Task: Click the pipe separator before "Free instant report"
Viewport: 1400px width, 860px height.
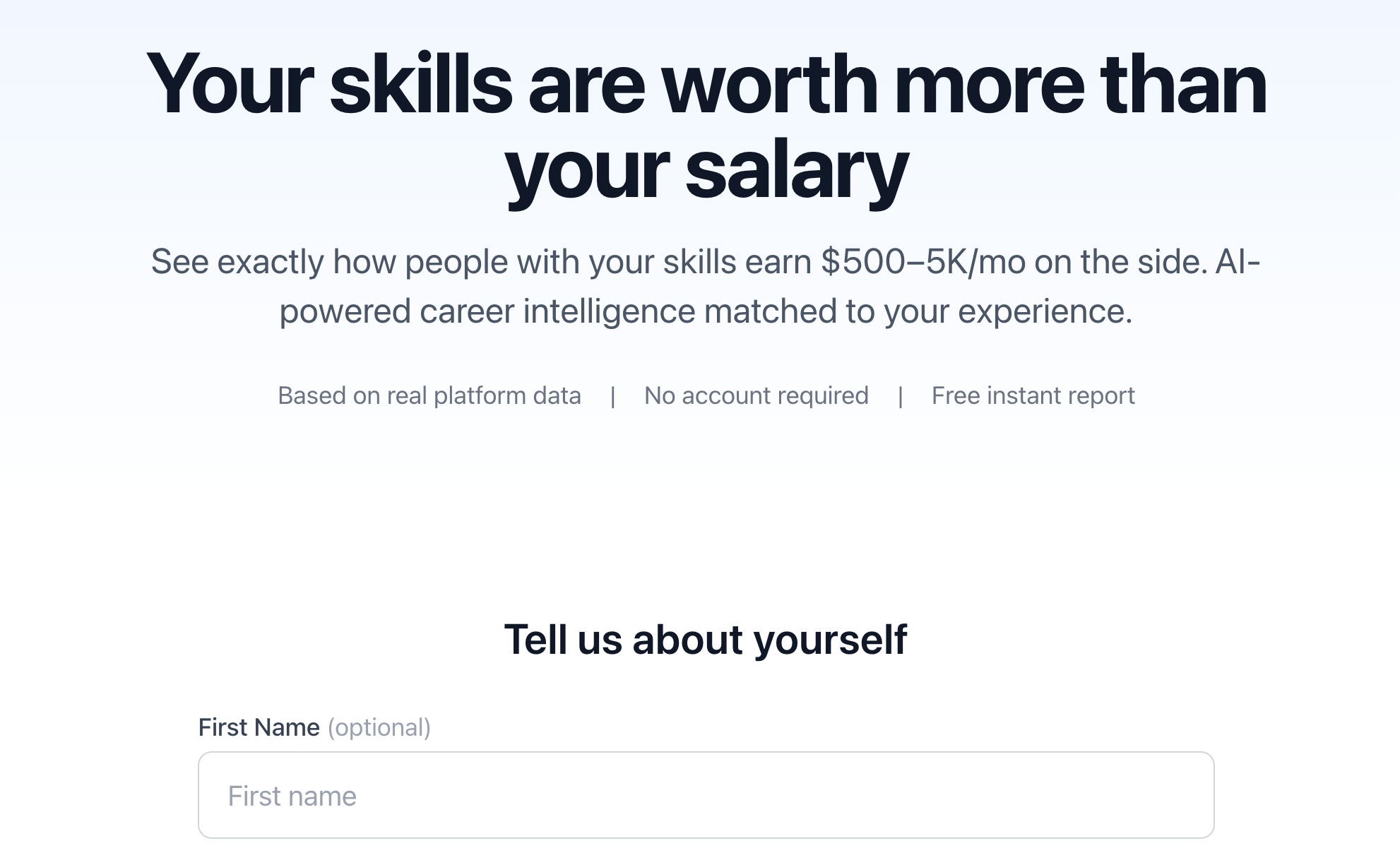Action: coord(900,396)
